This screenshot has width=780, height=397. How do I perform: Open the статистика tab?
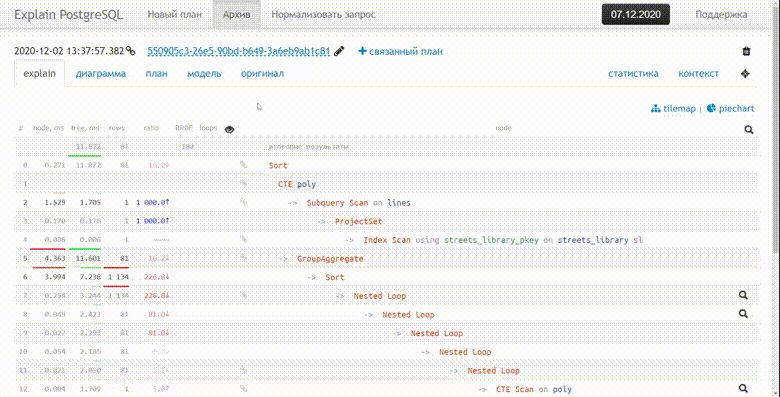[633, 74]
